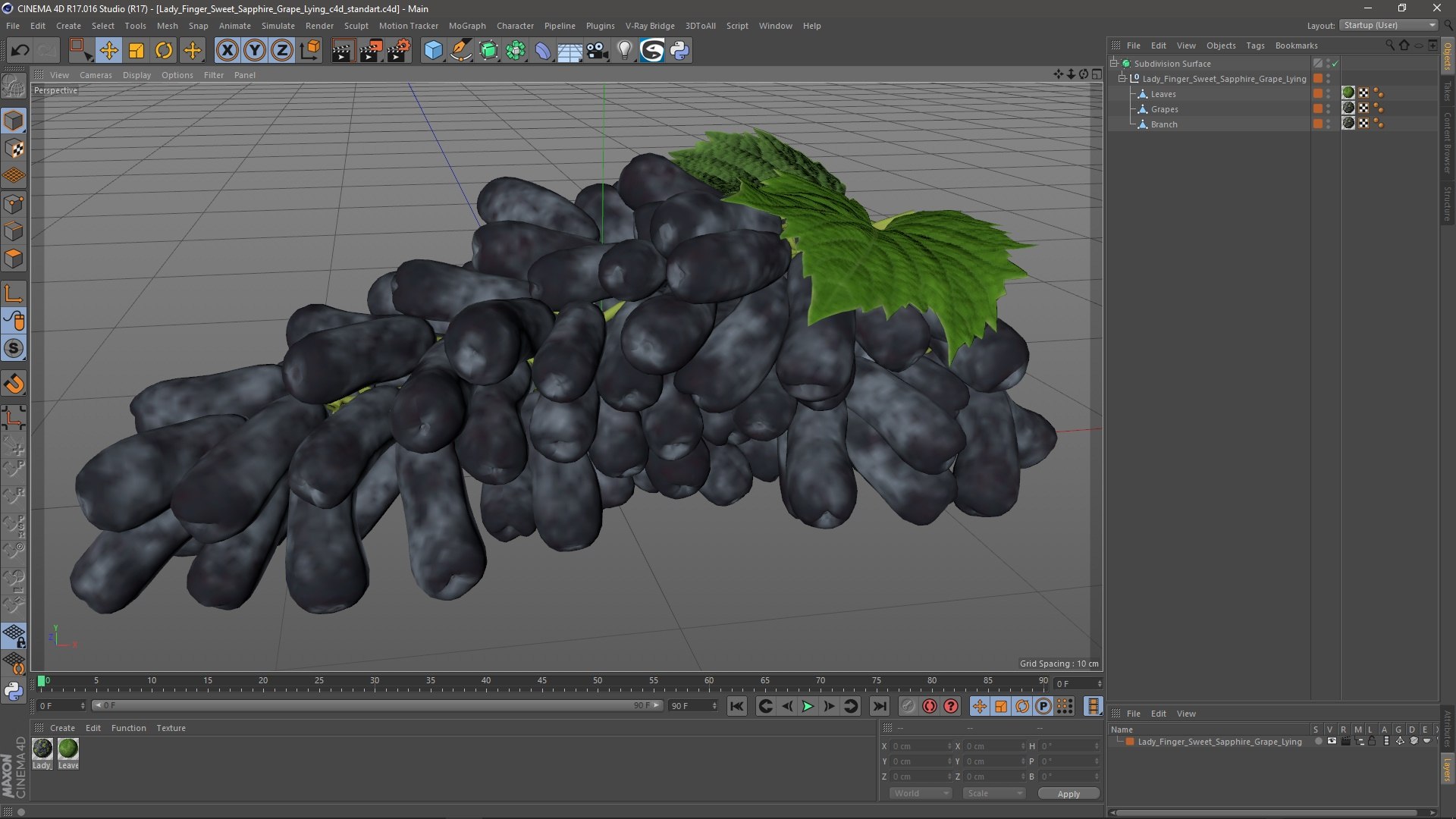Click the Apply button
The height and width of the screenshot is (819, 1456).
(x=1068, y=794)
